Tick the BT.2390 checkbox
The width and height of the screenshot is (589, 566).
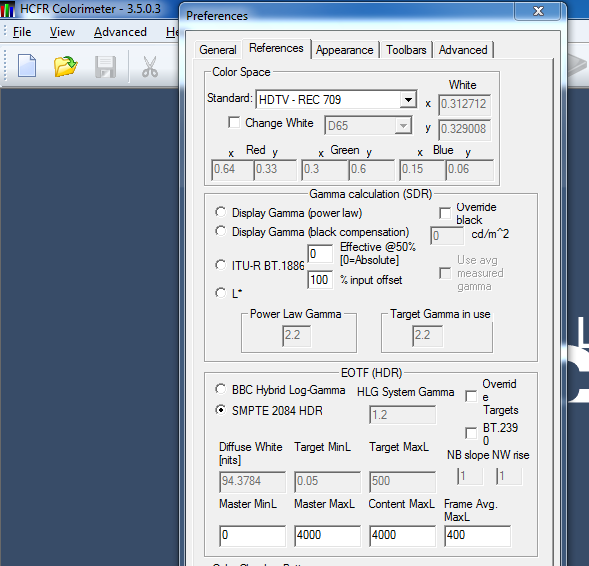point(471,433)
